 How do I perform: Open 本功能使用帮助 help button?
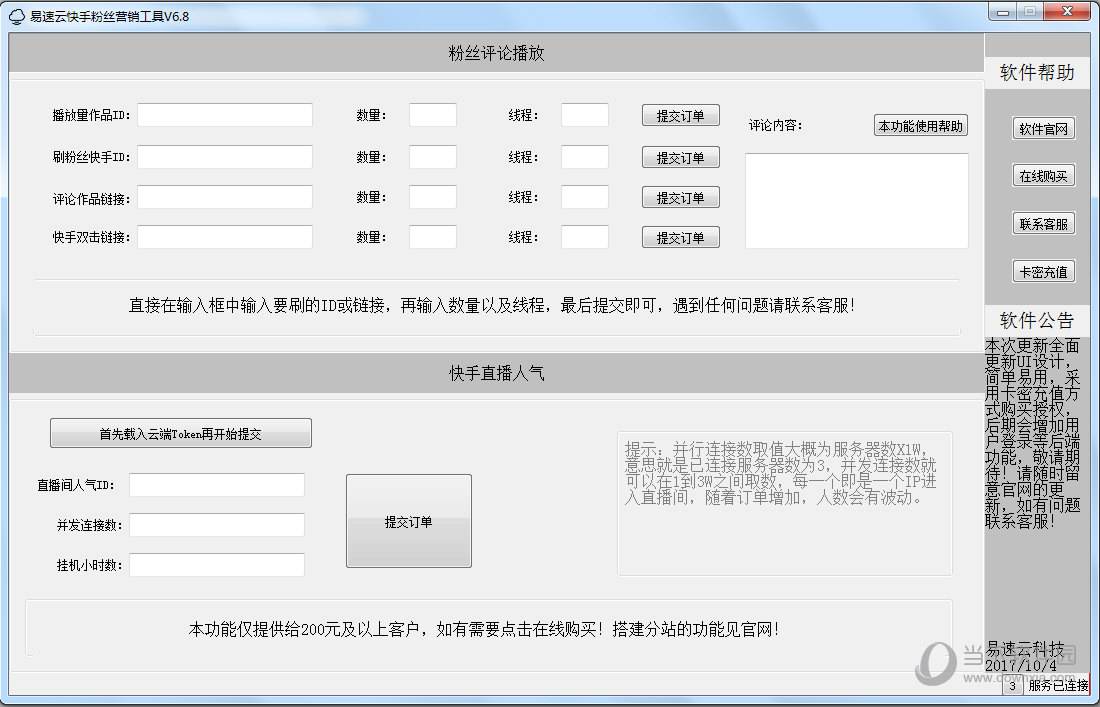coord(919,124)
